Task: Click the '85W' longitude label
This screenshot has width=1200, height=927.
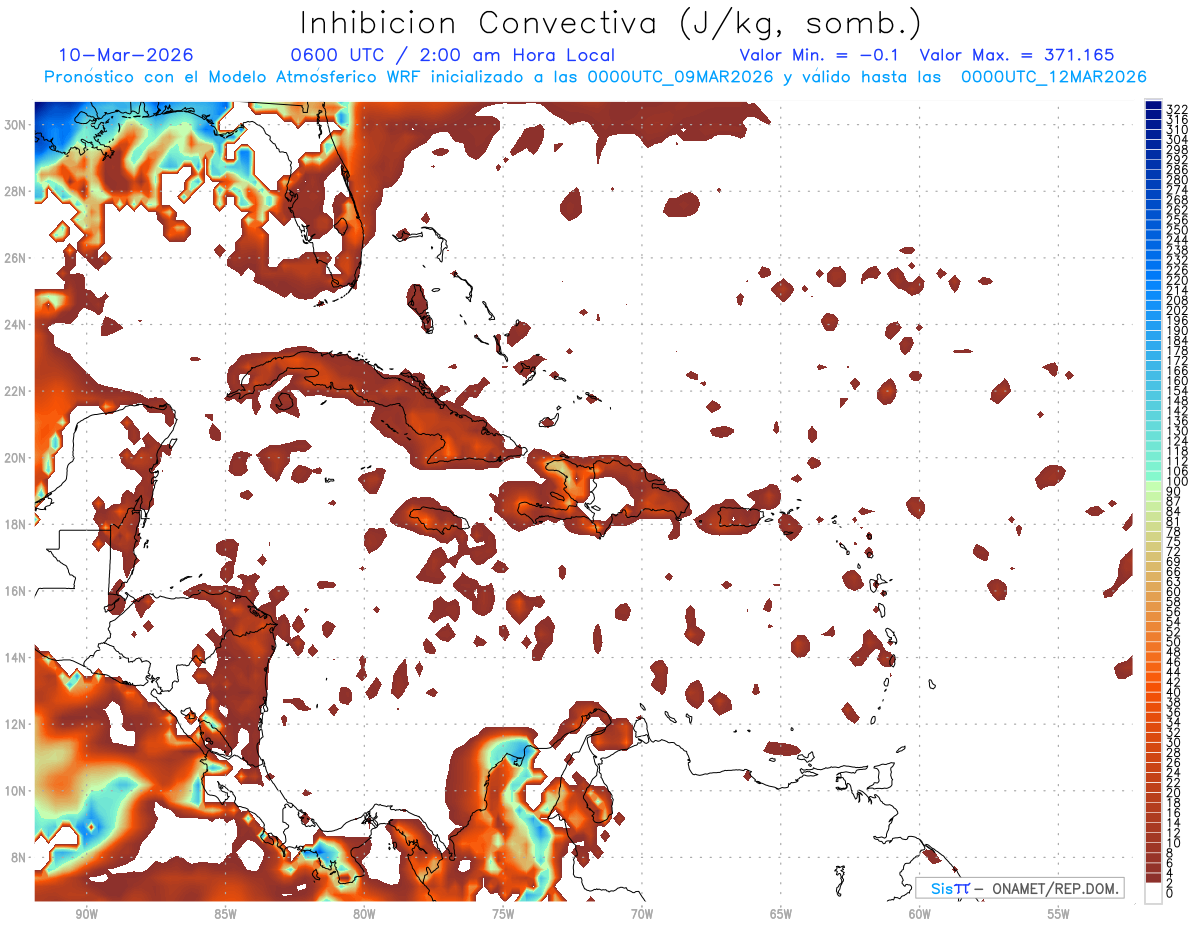Action: [x=225, y=914]
